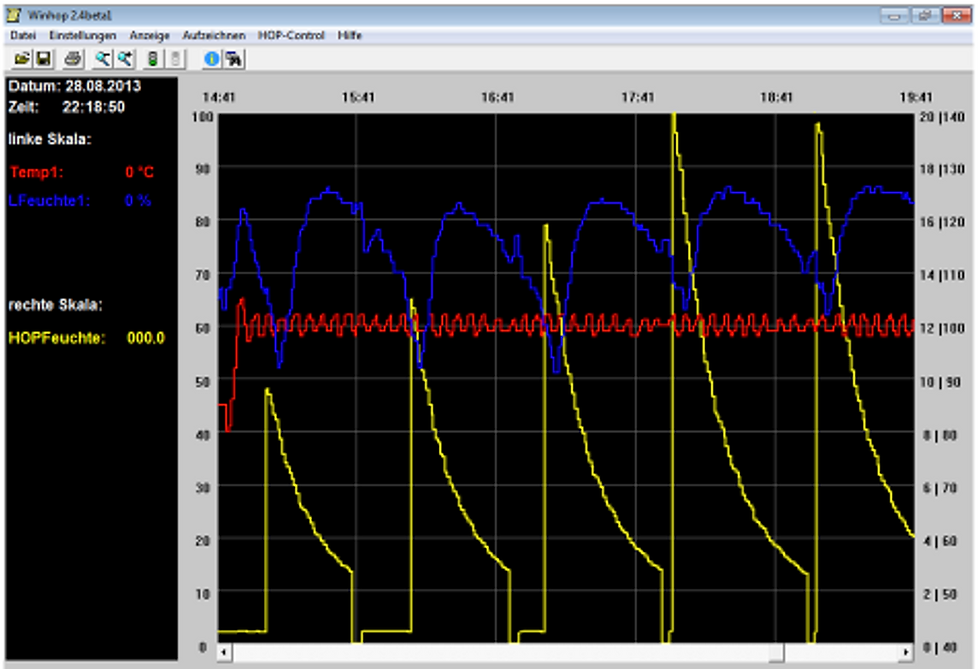
Task: Click the "12 |100" label on the right scale
Action: pyautogui.click(x=942, y=328)
